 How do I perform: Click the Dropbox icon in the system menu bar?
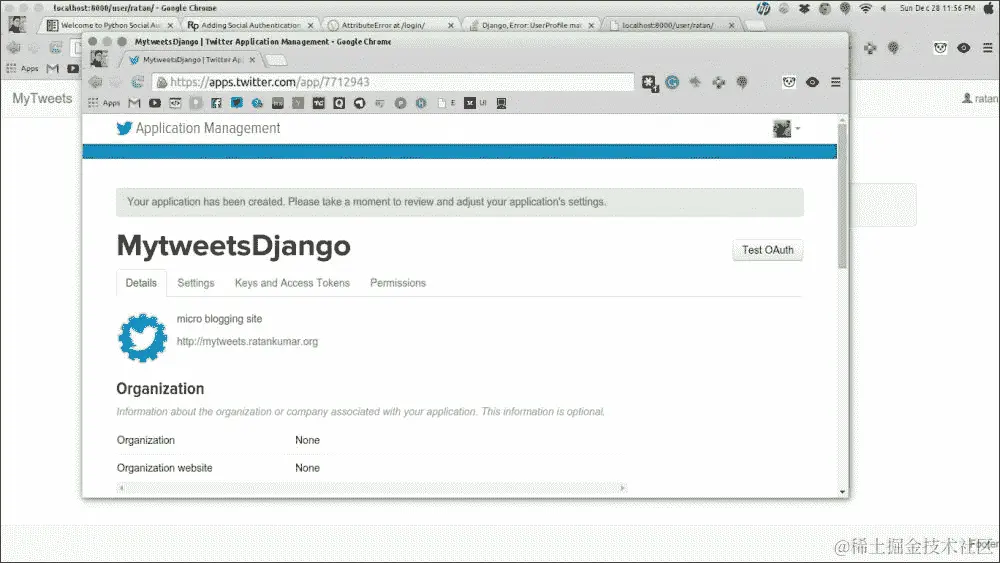804,8
